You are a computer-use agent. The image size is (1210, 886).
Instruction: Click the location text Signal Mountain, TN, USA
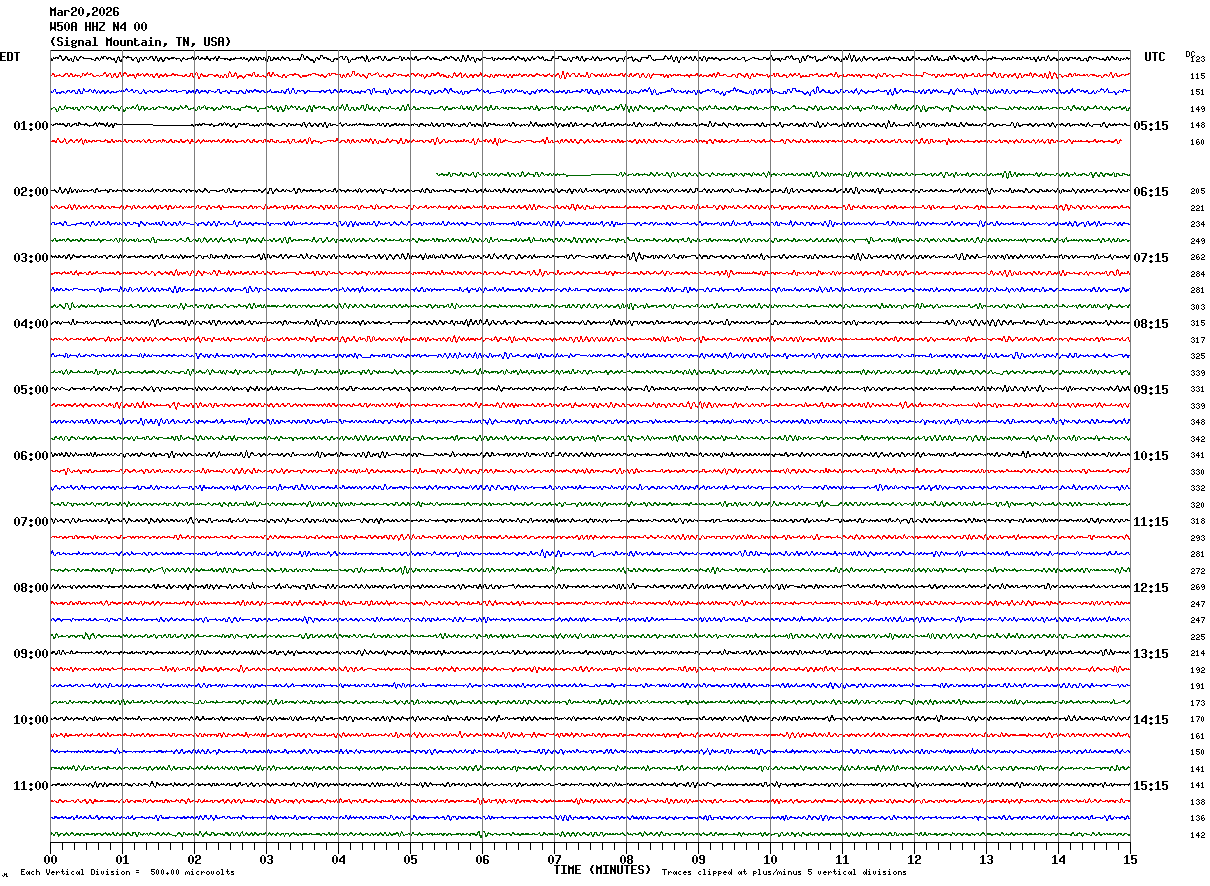140,42
